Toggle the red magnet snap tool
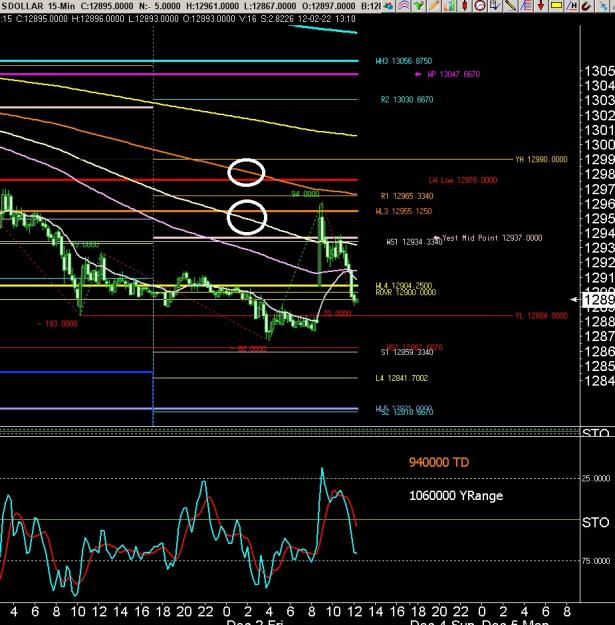The height and width of the screenshot is (625, 615). tap(586, 6)
